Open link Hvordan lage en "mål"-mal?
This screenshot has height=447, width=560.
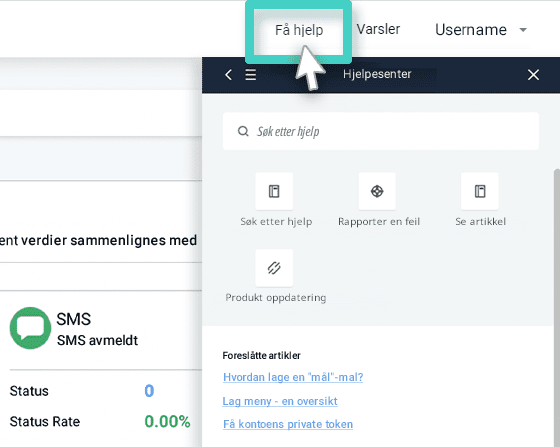[x=293, y=377]
